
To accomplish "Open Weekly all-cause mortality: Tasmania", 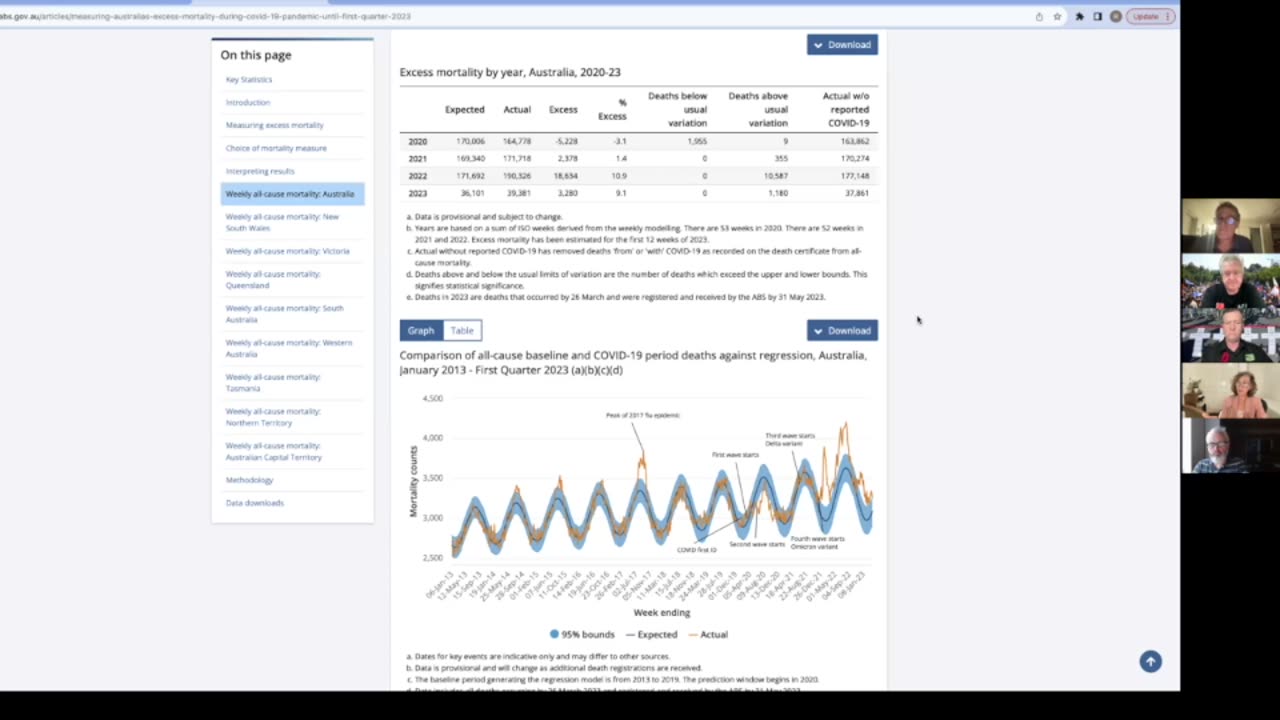I will [x=273, y=382].
